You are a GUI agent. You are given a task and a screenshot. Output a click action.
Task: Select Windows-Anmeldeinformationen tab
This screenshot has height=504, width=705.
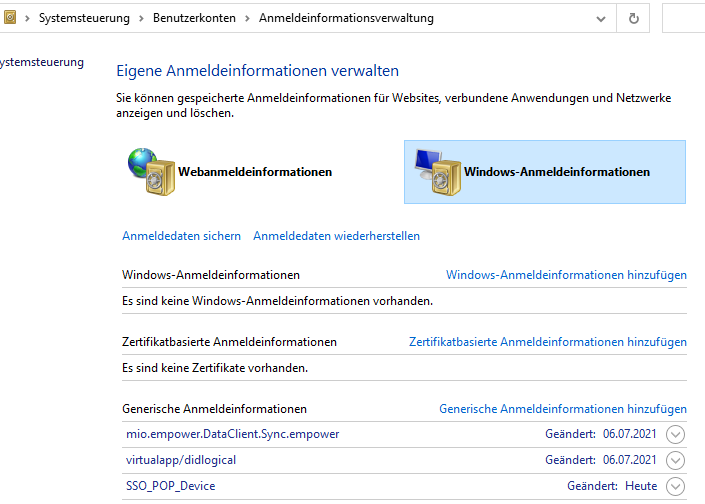545,172
